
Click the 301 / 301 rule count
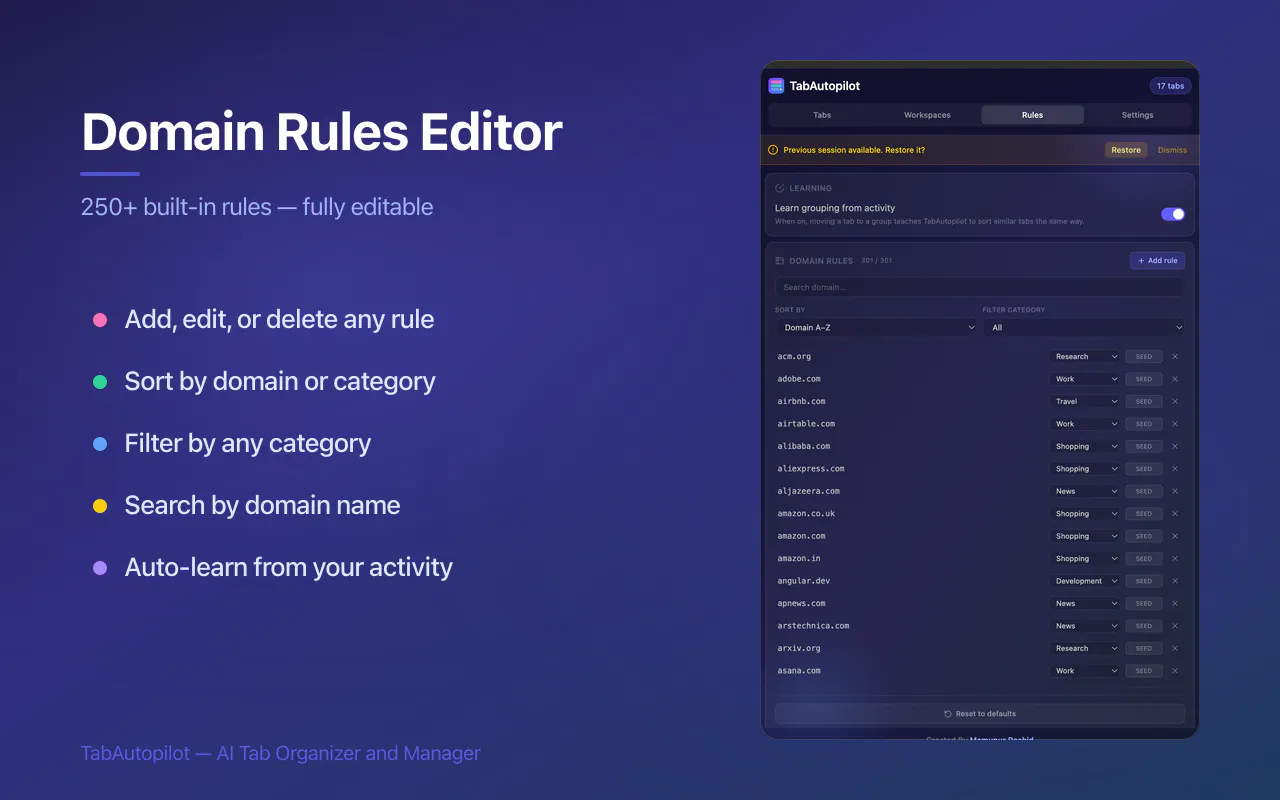click(x=877, y=261)
